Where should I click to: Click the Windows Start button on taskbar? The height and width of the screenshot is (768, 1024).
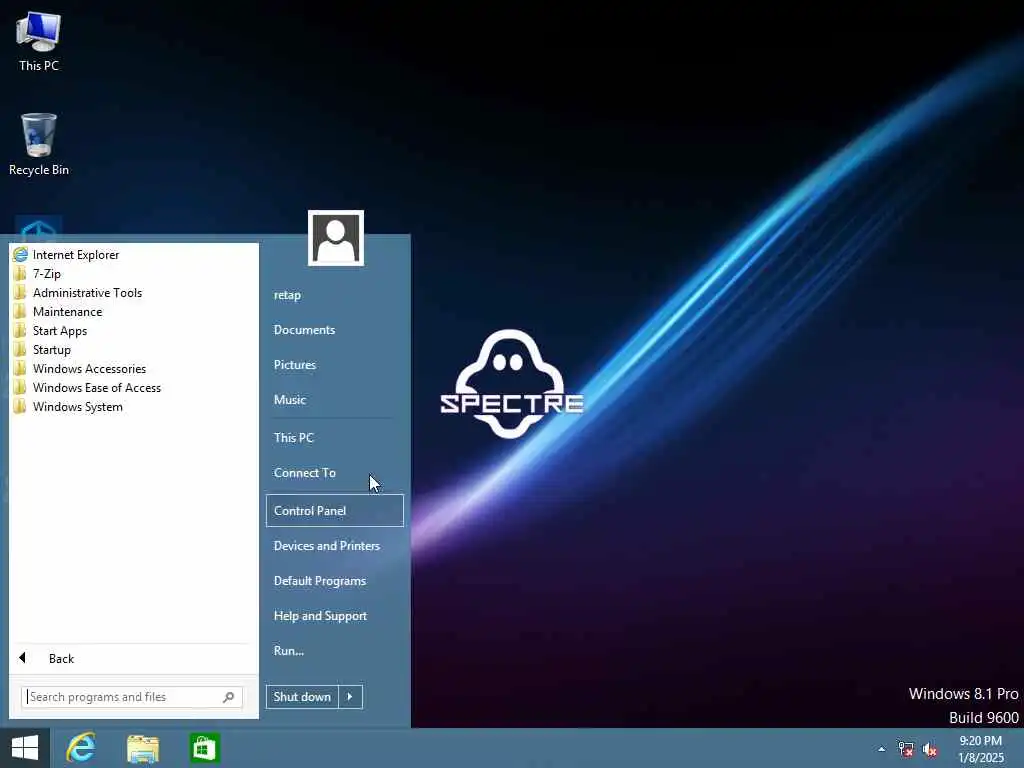point(25,748)
